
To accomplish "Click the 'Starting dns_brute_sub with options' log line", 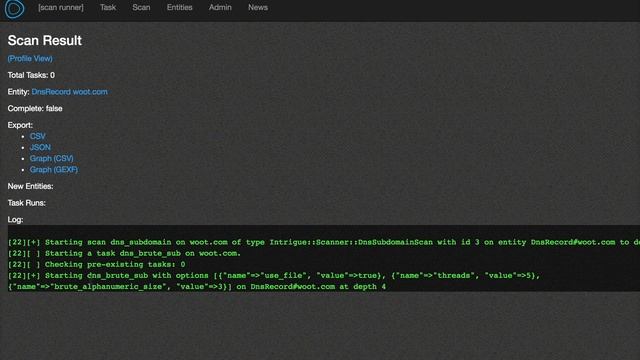I will click(x=274, y=276).
